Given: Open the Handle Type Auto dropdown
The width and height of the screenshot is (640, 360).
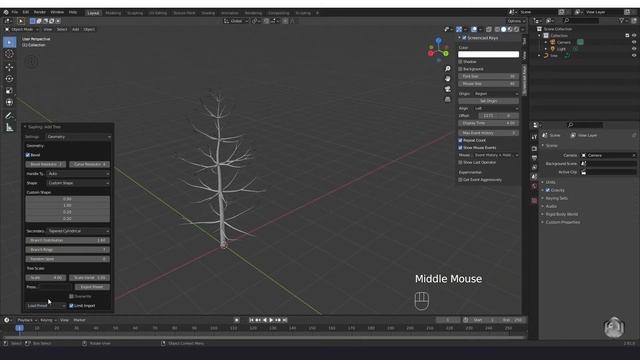Looking at the screenshot, I should [79, 174].
